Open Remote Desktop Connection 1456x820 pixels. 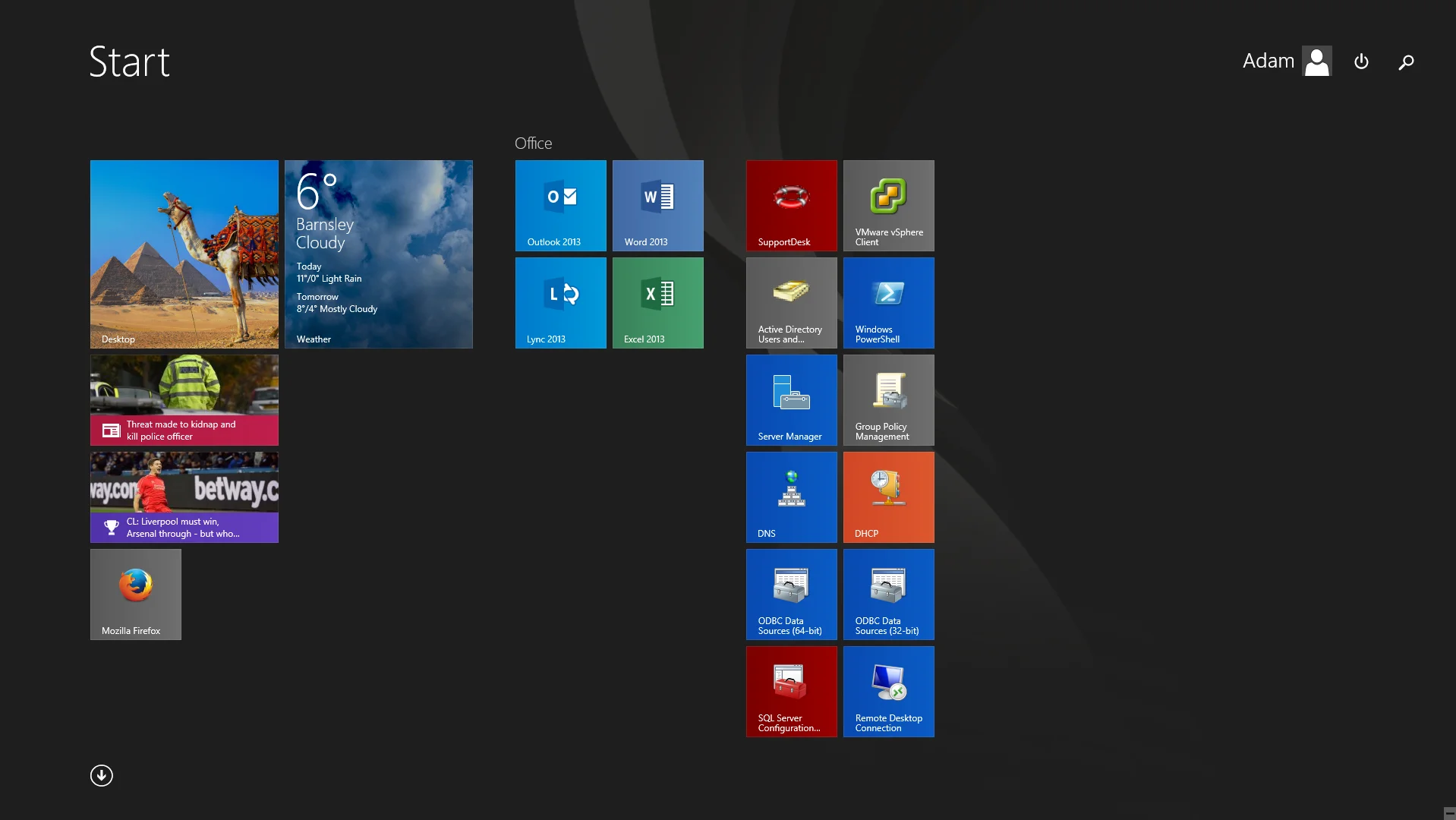click(x=888, y=691)
